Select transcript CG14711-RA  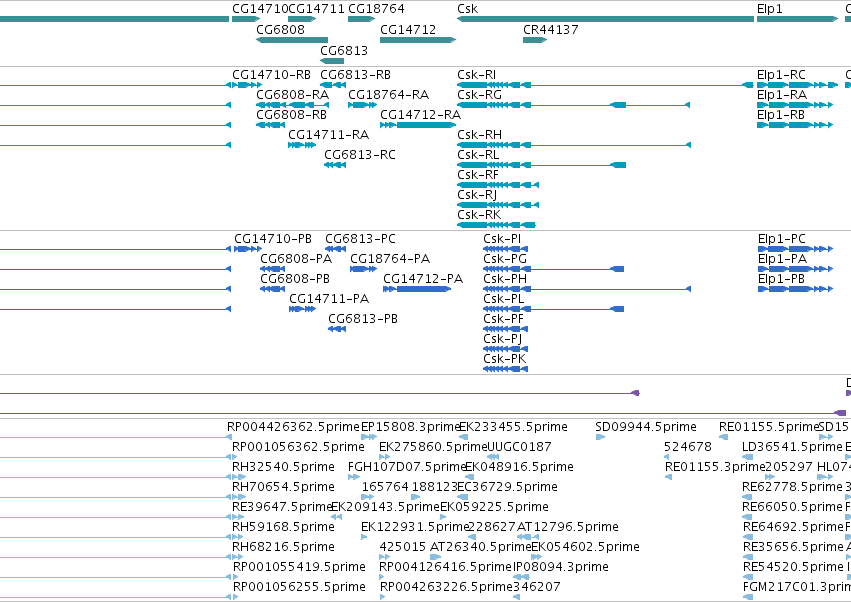pyautogui.click(x=302, y=145)
